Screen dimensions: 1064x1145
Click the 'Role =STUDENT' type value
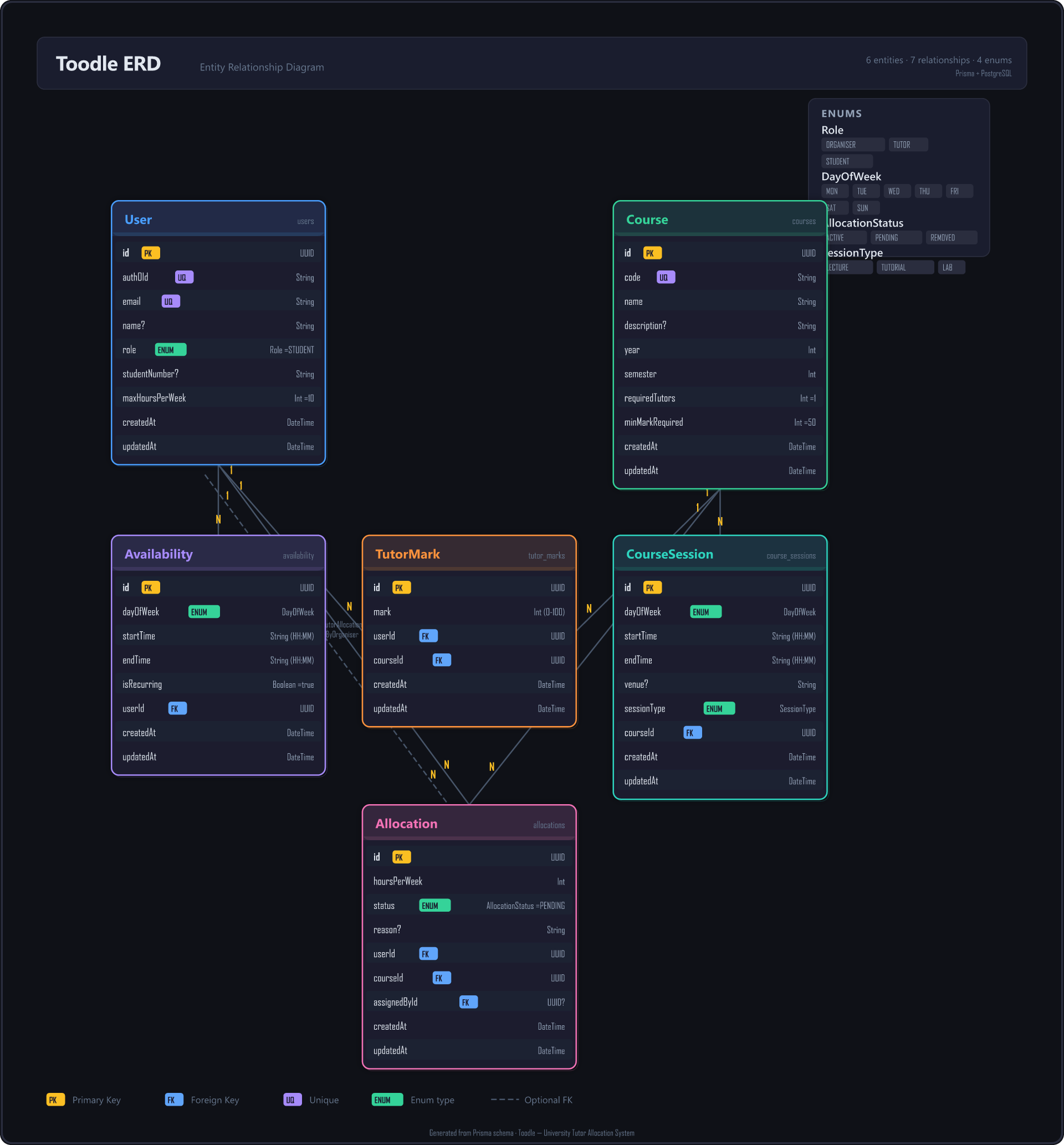(291, 350)
